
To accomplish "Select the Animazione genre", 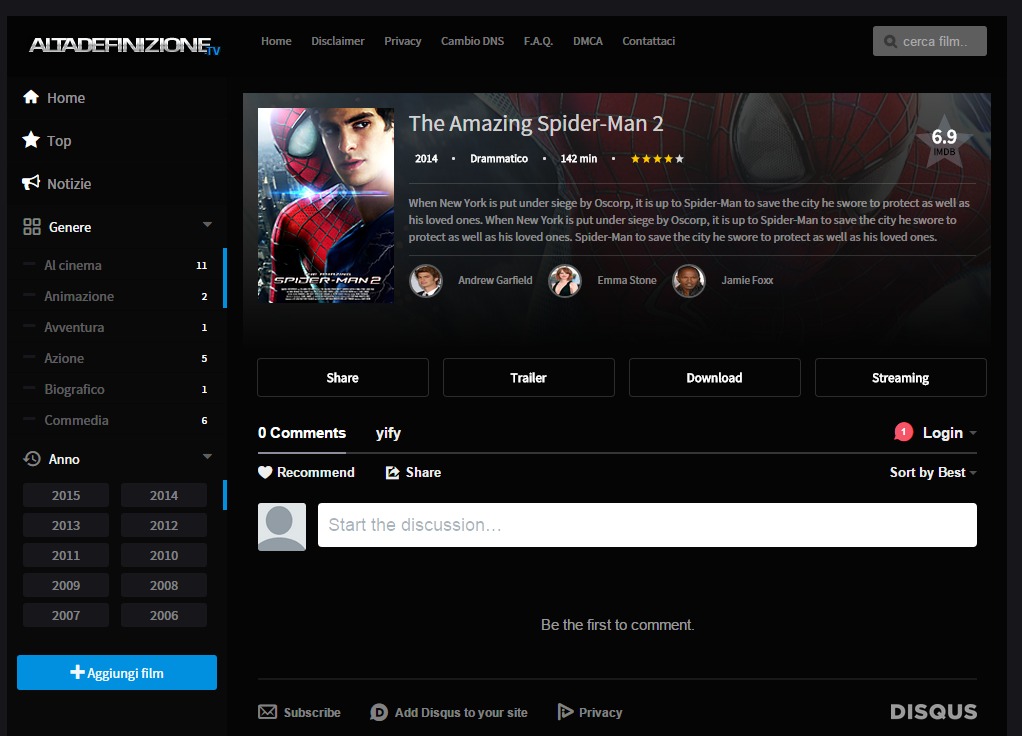I will point(79,296).
